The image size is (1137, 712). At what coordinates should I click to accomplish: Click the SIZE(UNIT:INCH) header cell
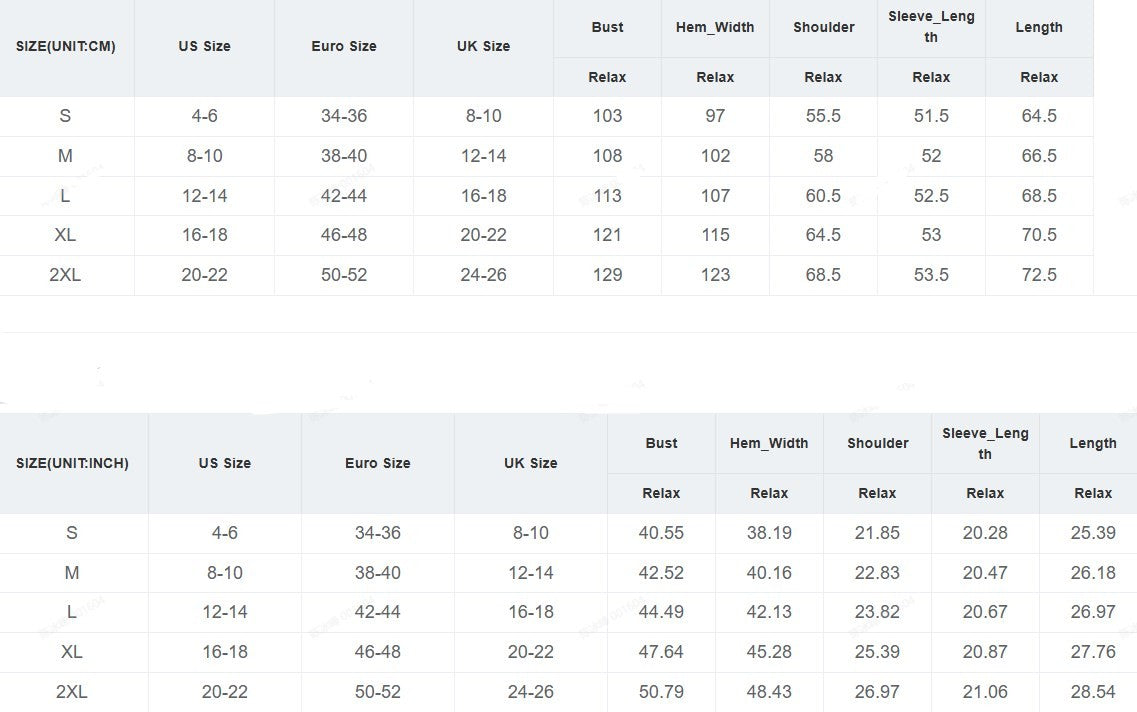point(72,463)
